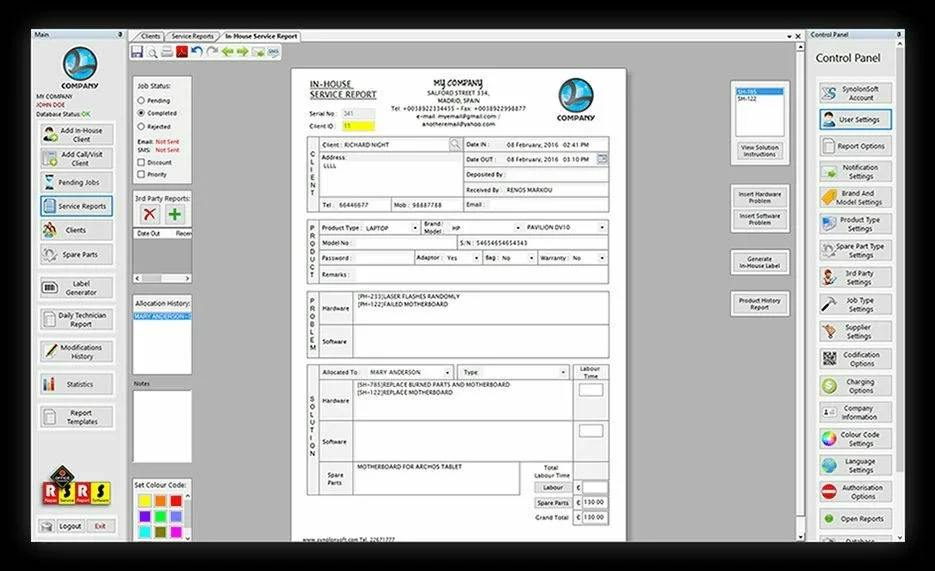Select SH-785 in the solution list
This screenshot has width=935, height=571.
coord(760,92)
